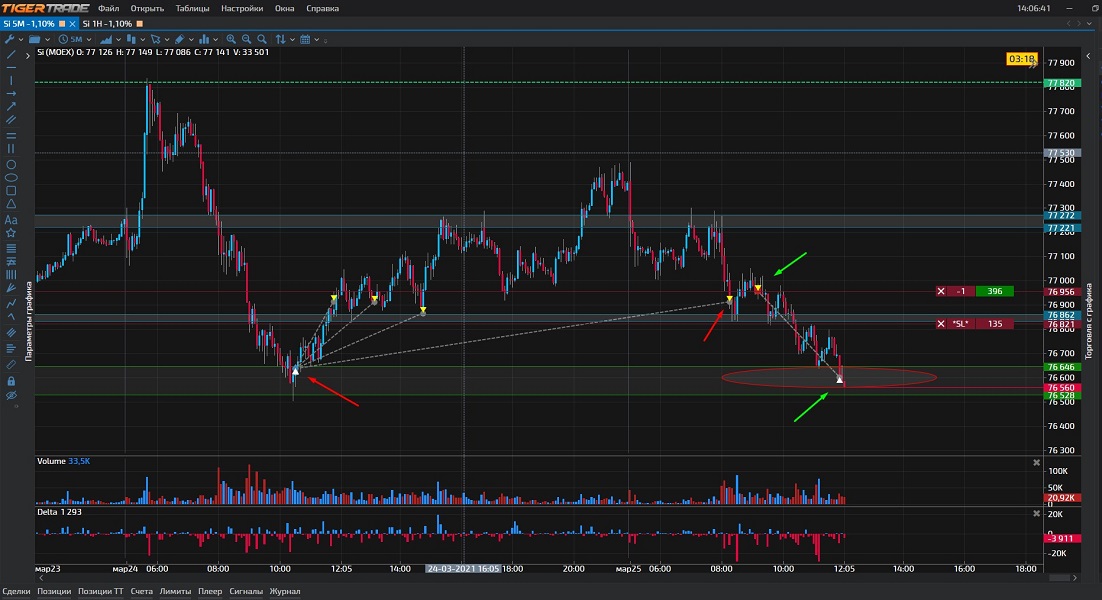This screenshot has height=600, width=1102.
Task: Click the reset zoom magnifier icon
Action: [x=261, y=39]
